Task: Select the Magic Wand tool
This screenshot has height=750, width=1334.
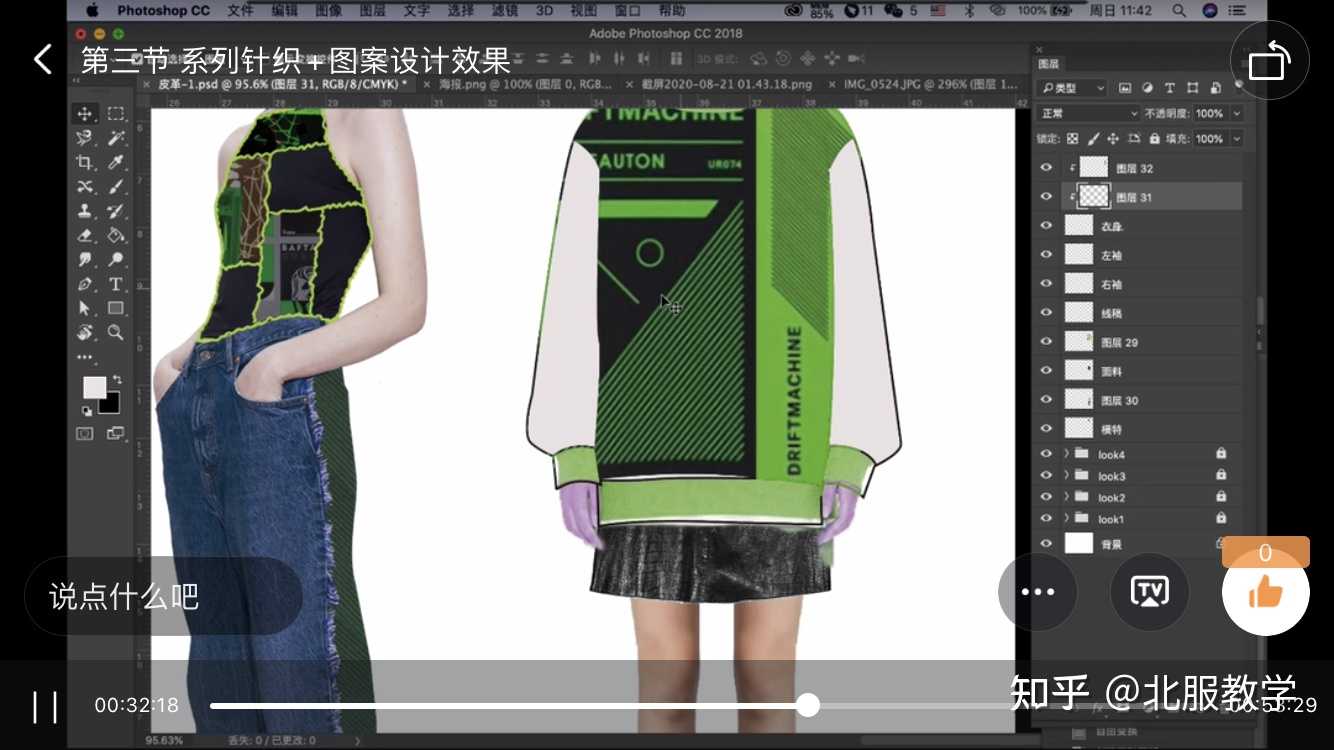Action: pyautogui.click(x=116, y=138)
